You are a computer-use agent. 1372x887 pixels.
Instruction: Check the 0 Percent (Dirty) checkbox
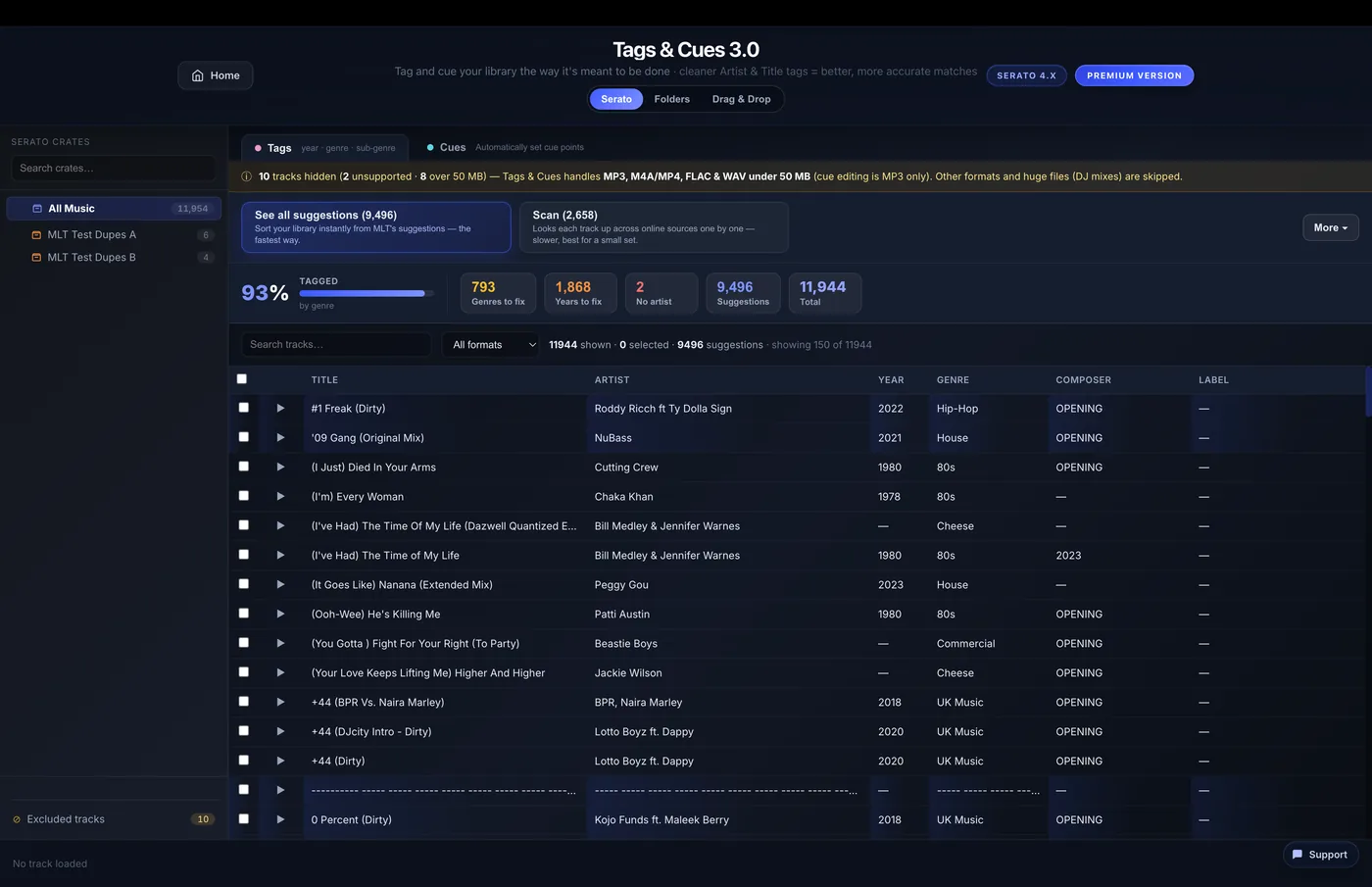(244, 818)
